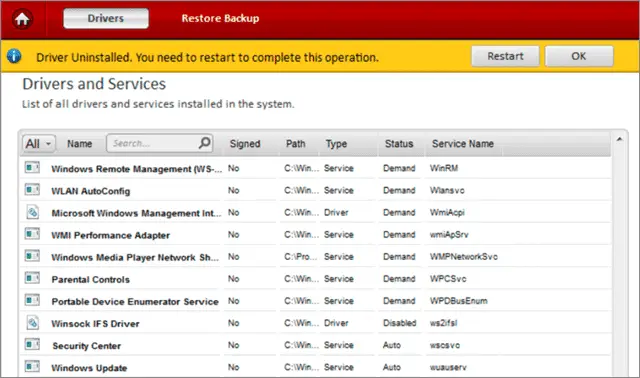640x378 pixels.
Task: Open the All filter dropdown
Action: (38, 144)
